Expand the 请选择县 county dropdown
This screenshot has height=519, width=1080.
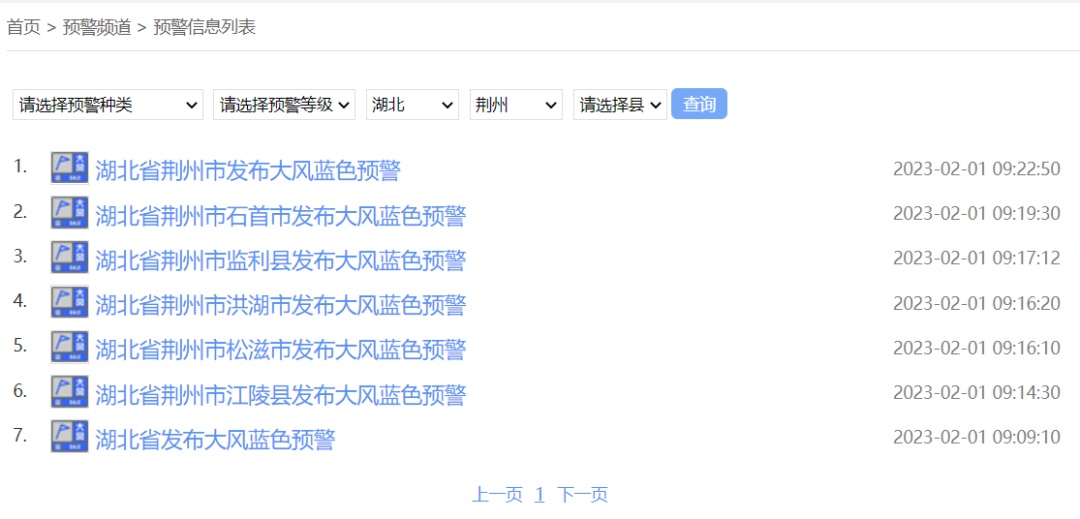pyautogui.click(x=620, y=104)
